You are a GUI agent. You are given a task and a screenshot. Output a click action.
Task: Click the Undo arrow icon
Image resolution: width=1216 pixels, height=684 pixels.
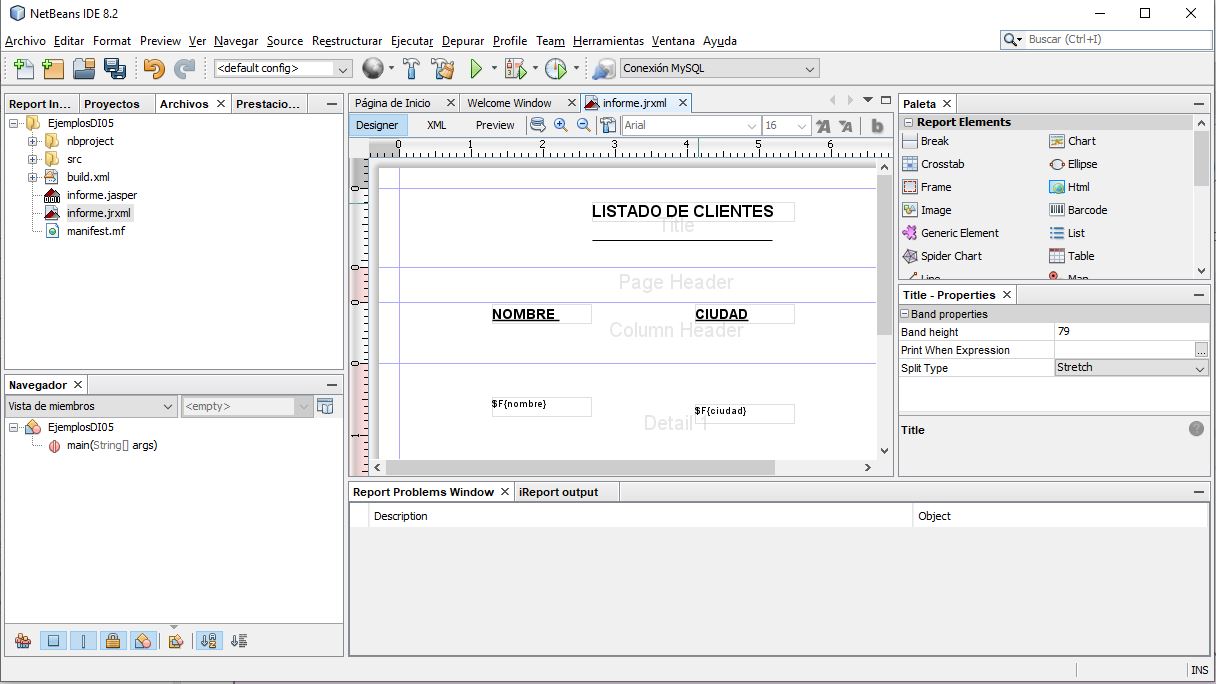[154, 68]
